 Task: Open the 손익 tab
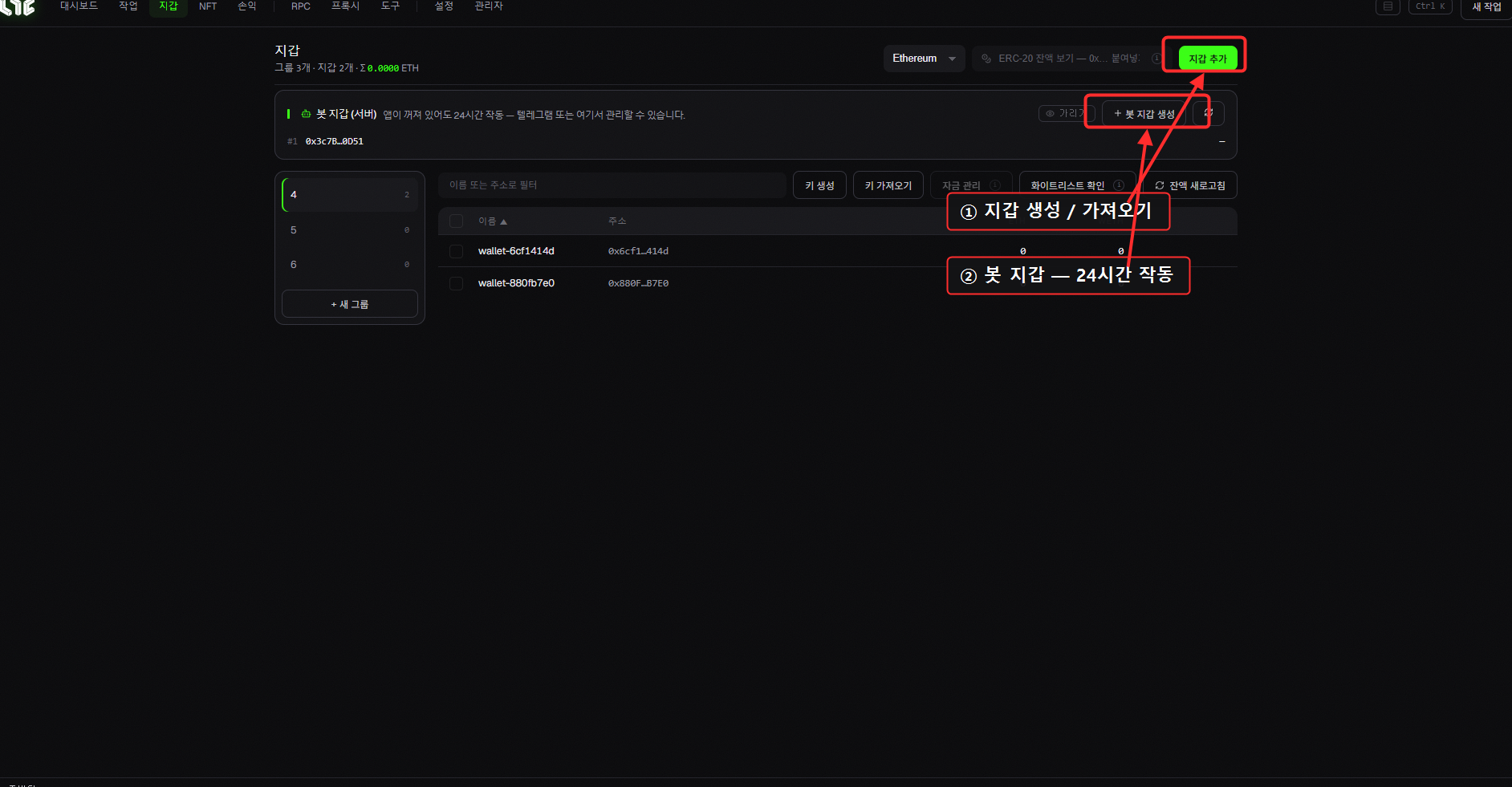click(x=247, y=6)
